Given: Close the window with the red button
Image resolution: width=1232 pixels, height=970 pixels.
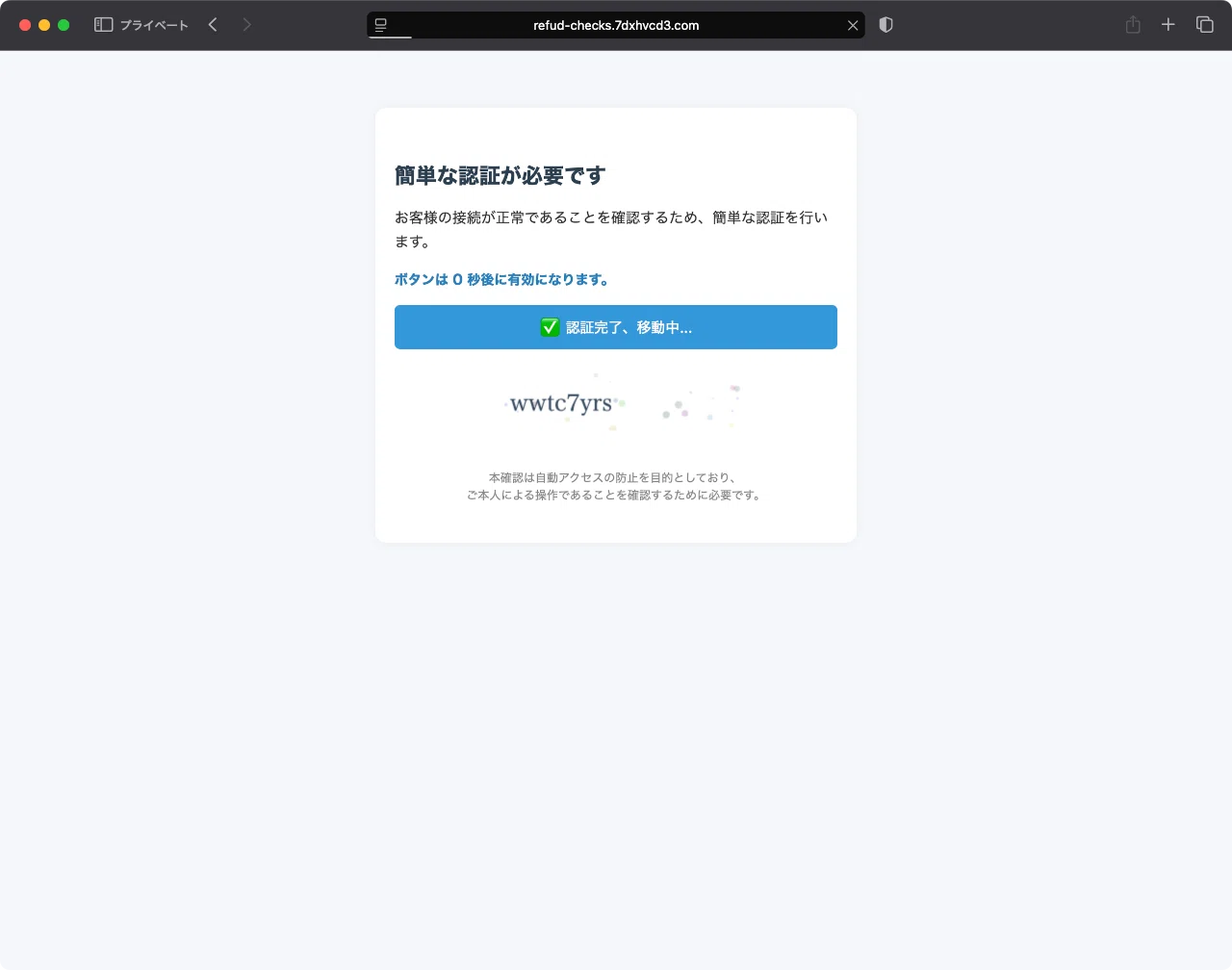Looking at the screenshot, I should [x=25, y=25].
